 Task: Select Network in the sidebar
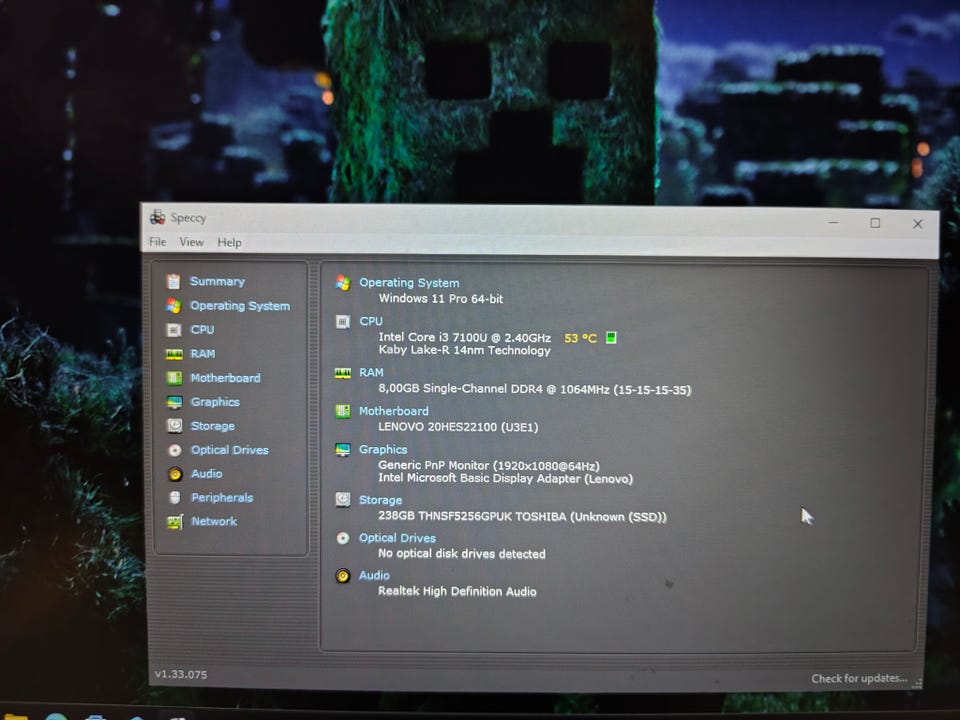pos(214,521)
